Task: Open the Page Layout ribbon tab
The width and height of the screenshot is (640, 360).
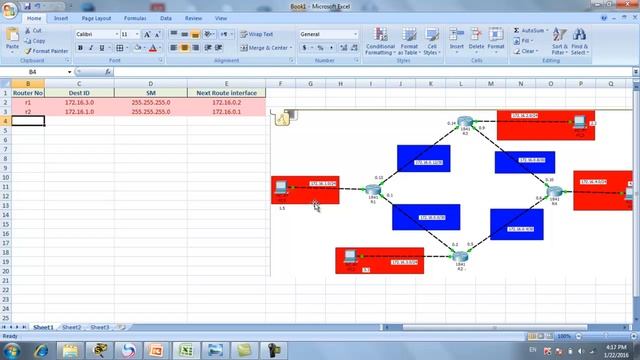Action: pyautogui.click(x=96, y=18)
